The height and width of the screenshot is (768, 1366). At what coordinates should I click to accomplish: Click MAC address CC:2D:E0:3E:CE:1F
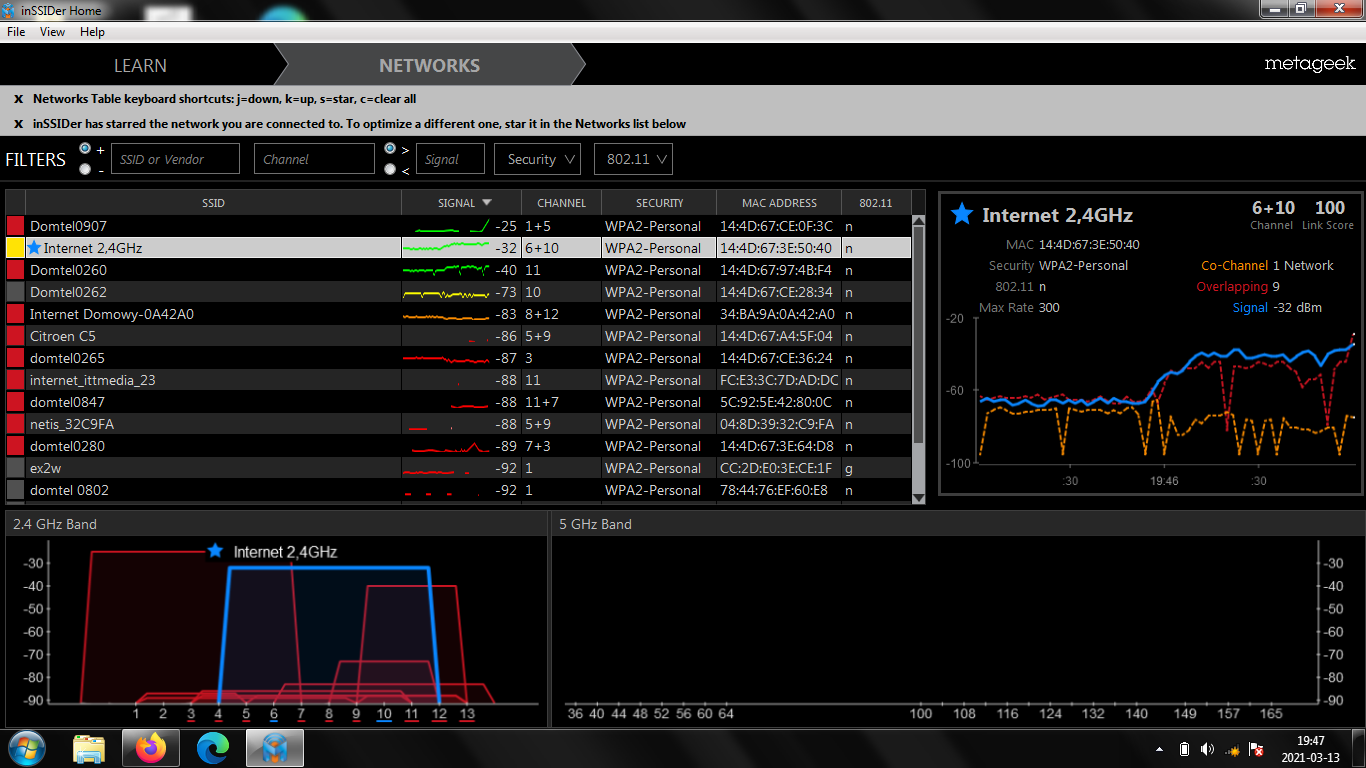776,468
